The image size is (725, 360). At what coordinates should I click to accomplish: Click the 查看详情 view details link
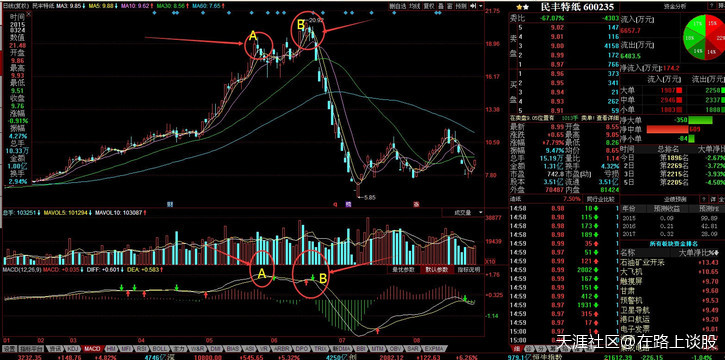tap(608, 118)
